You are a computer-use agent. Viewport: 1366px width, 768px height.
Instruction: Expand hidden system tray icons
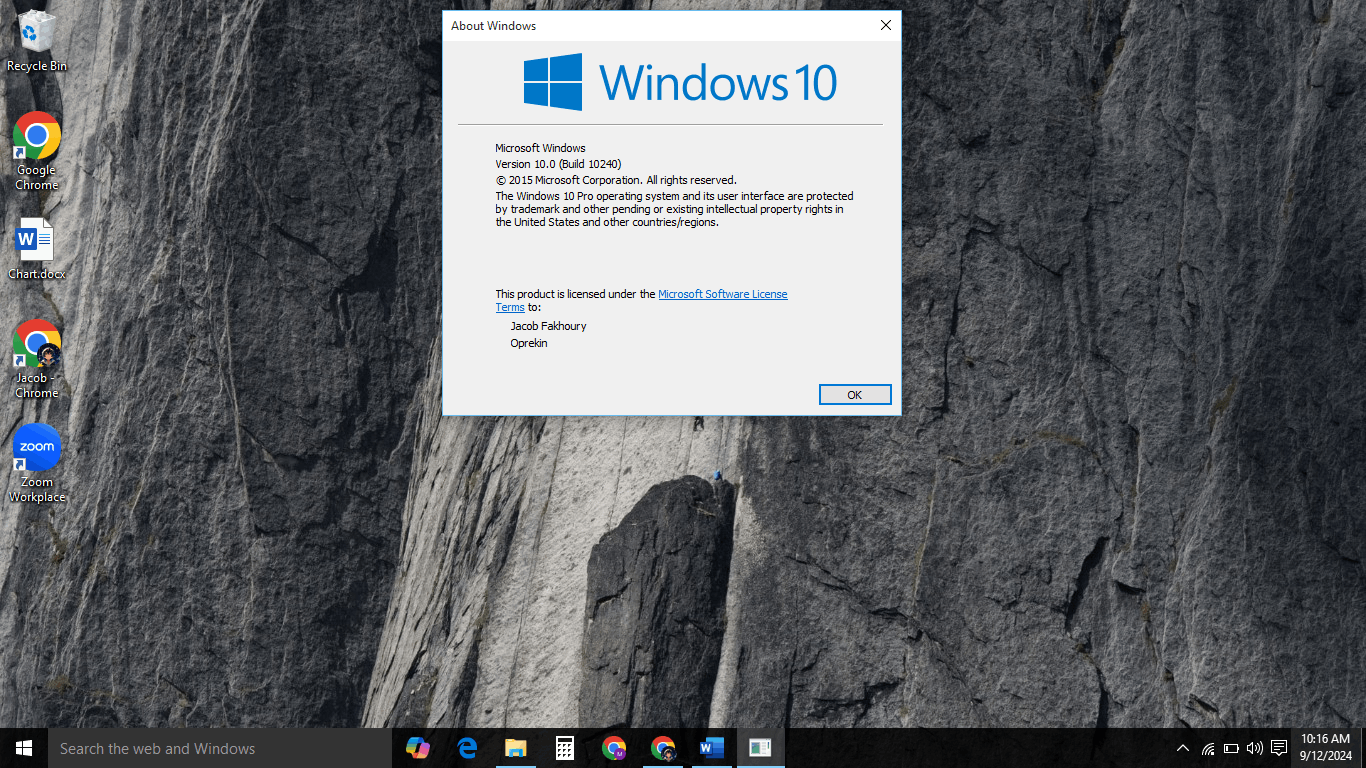click(x=1182, y=747)
